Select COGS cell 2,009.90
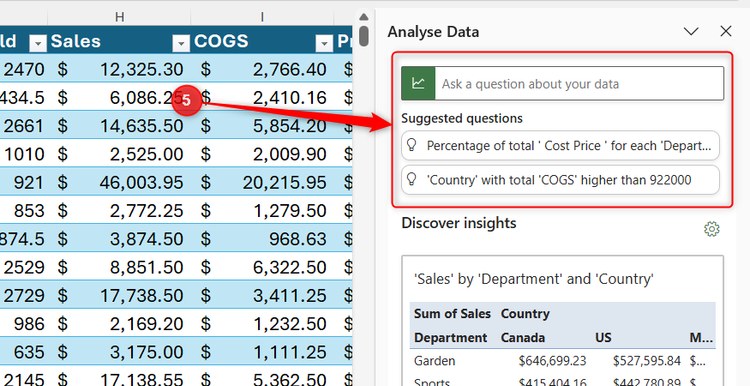 pyautogui.click(x=262, y=154)
